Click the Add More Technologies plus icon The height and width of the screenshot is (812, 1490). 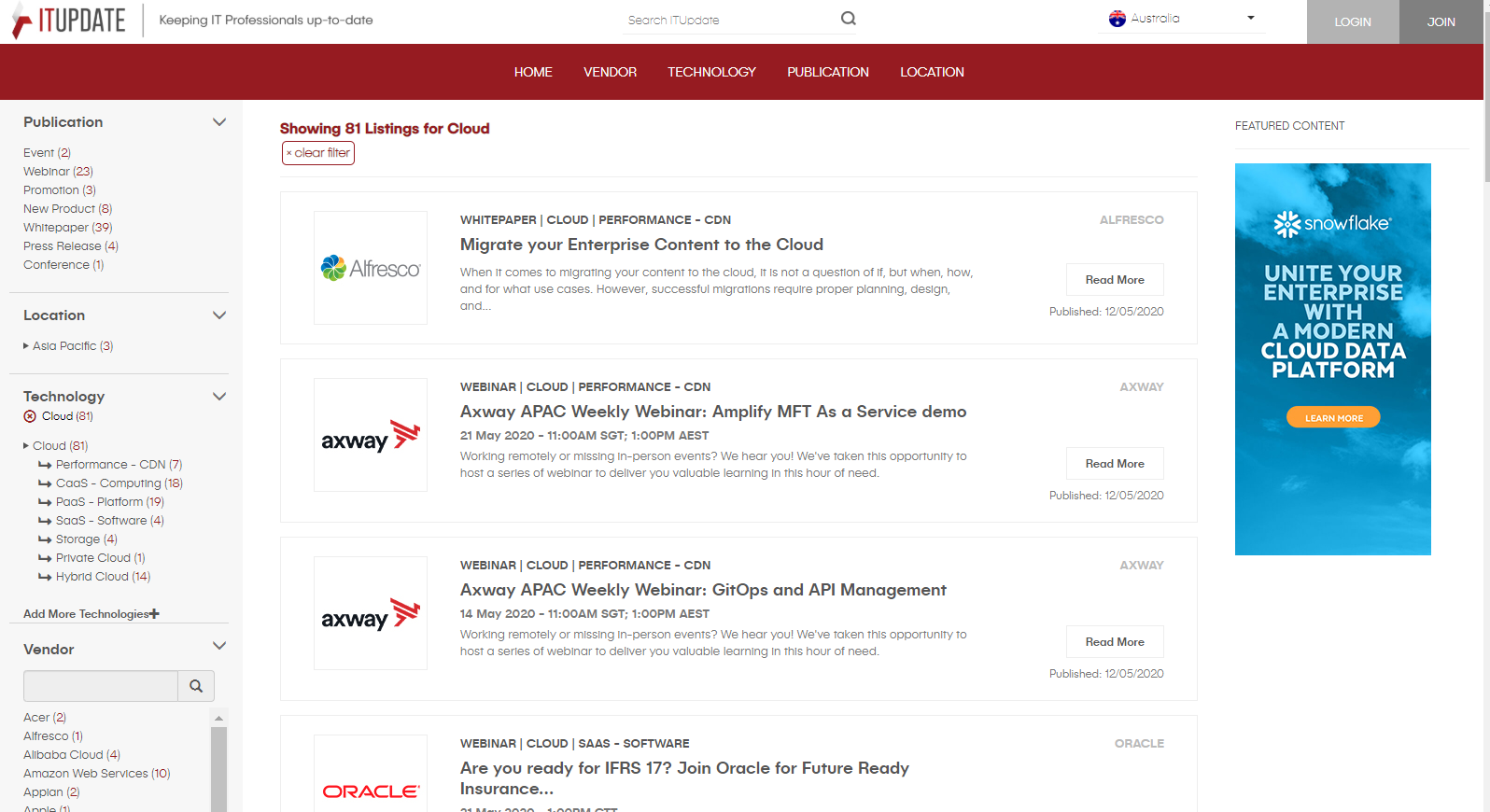coord(155,614)
